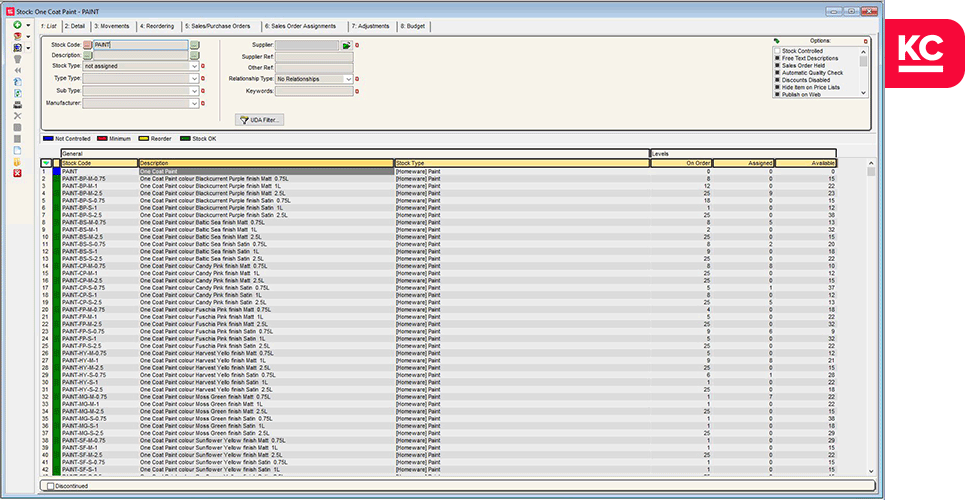Toggle the Discounts Disabled option
This screenshot has height=500, width=965.
[777, 80]
